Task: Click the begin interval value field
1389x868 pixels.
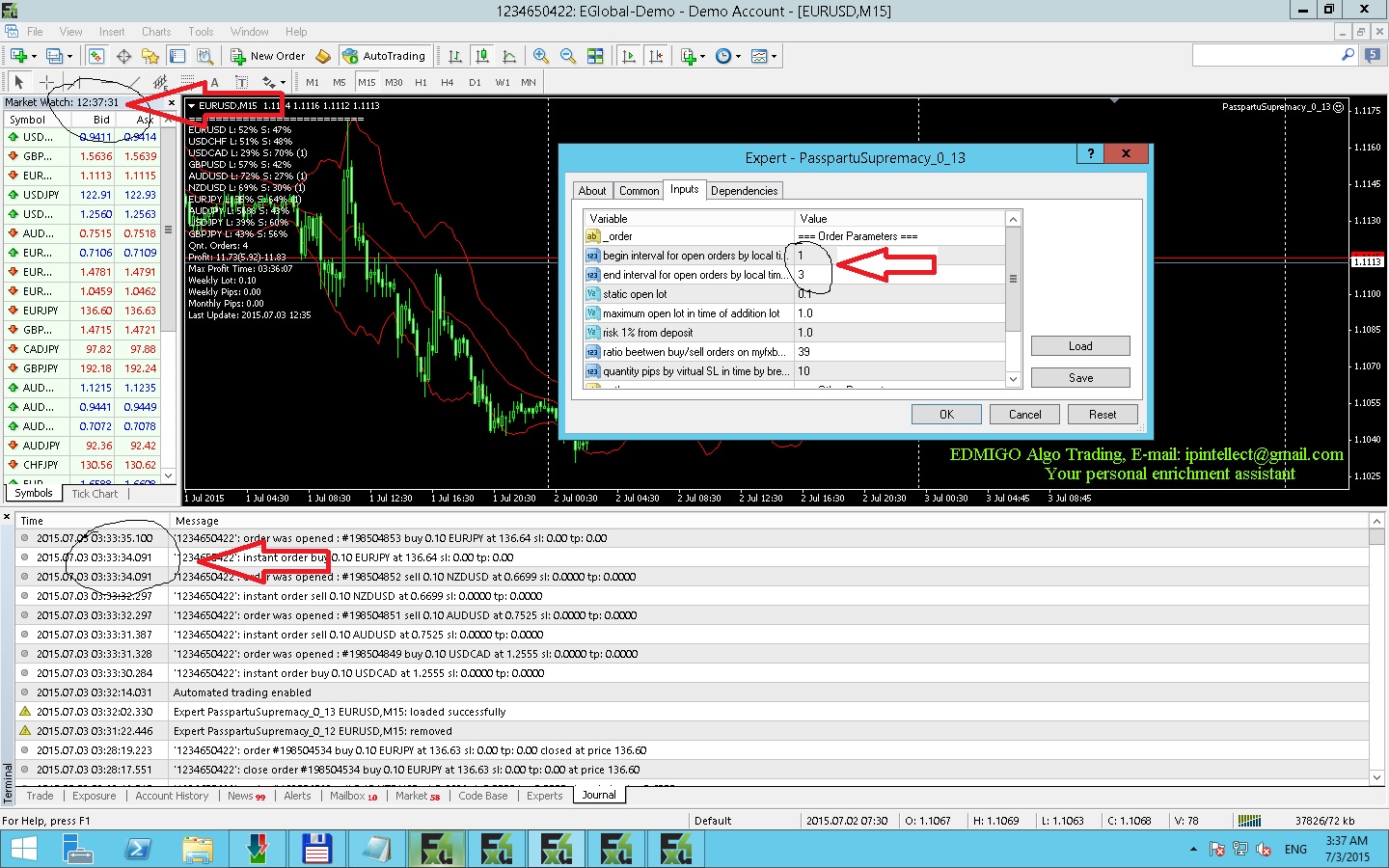Action: (899, 256)
